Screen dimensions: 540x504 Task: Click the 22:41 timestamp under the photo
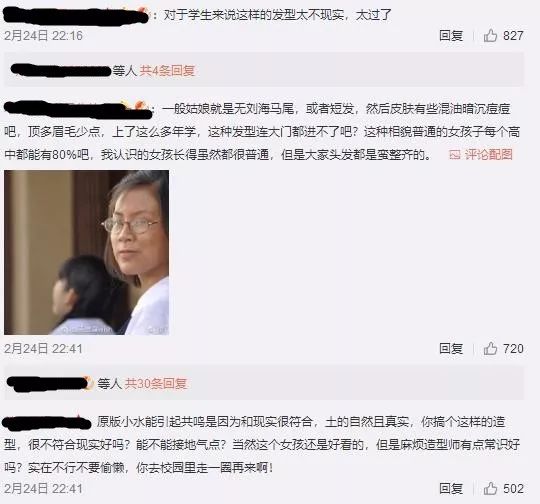(x=43, y=349)
